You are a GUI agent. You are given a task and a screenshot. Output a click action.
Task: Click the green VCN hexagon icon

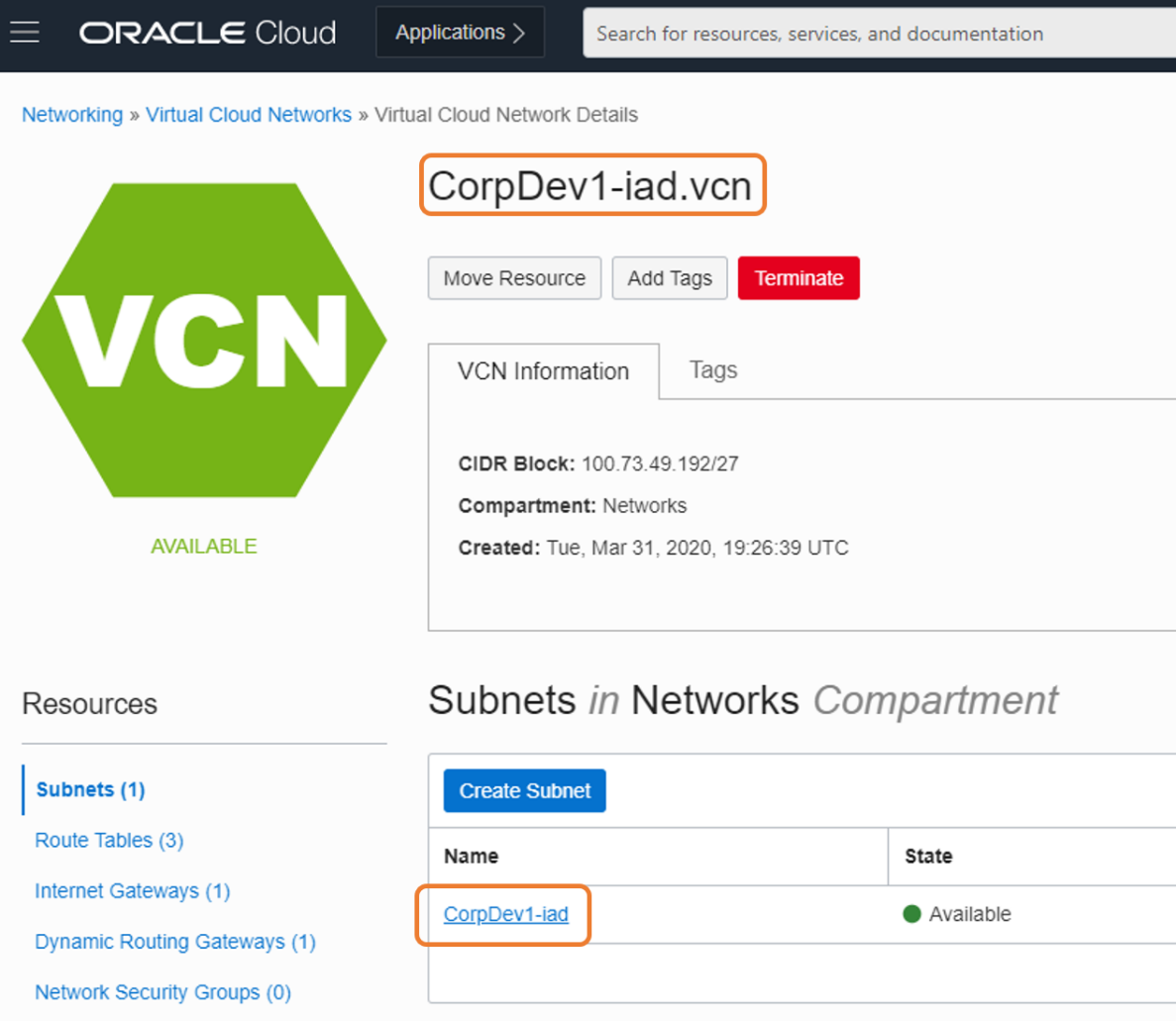(204, 340)
